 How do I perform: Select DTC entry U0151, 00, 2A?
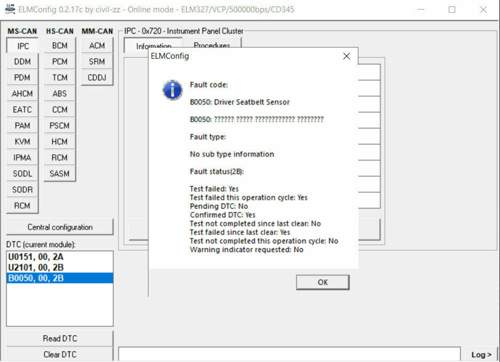click(60, 257)
